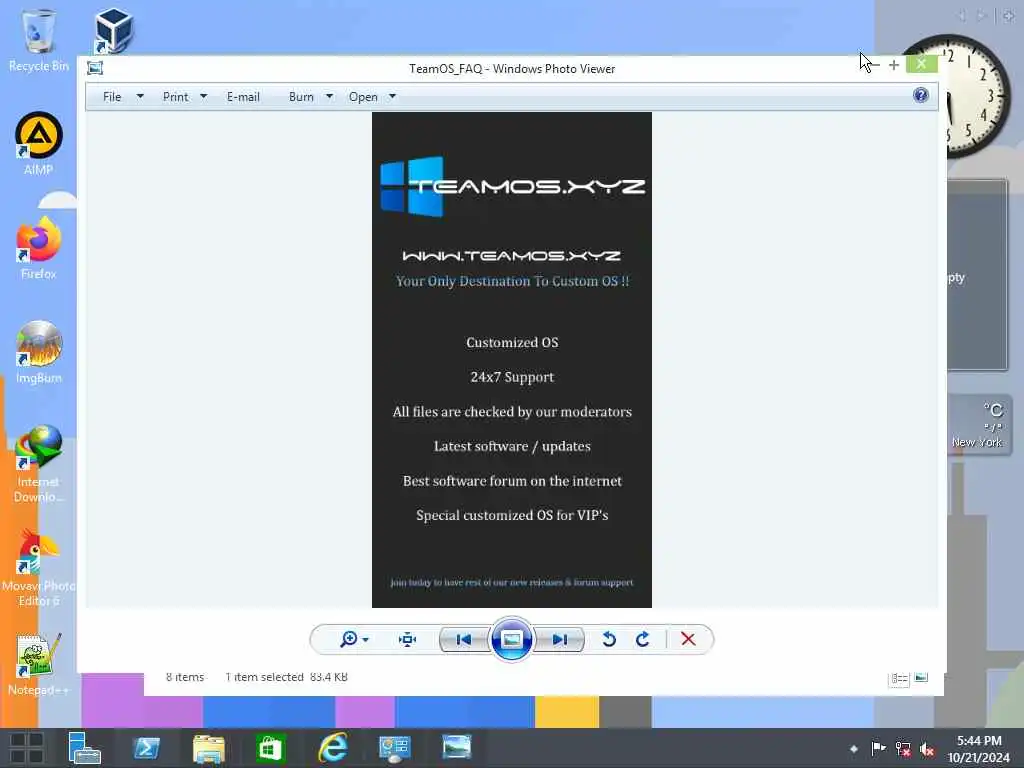Expand the Burn dropdown arrow
The height and width of the screenshot is (768, 1024).
[330, 97]
